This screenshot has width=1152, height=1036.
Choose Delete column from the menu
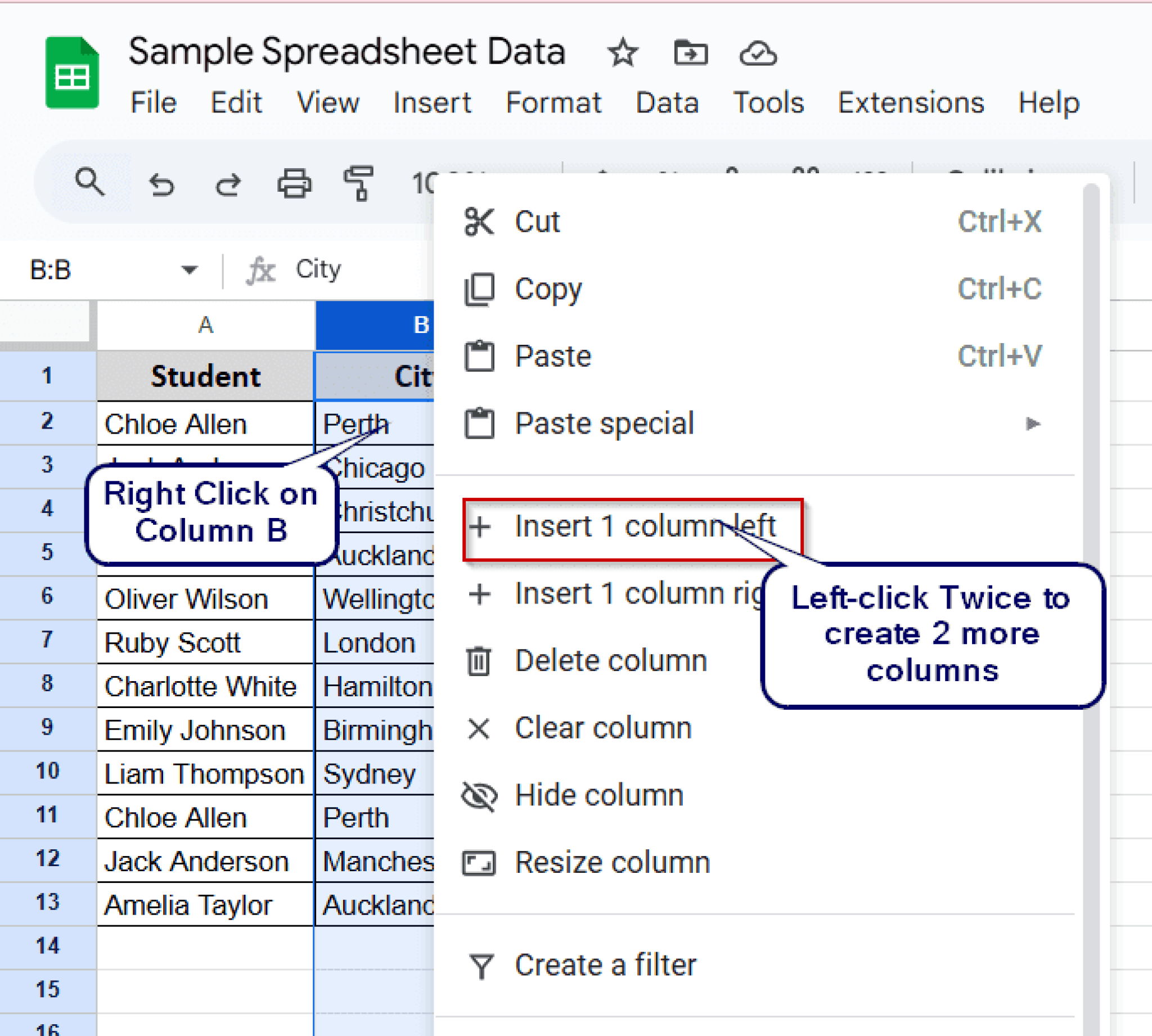pyautogui.click(x=610, y=660)
